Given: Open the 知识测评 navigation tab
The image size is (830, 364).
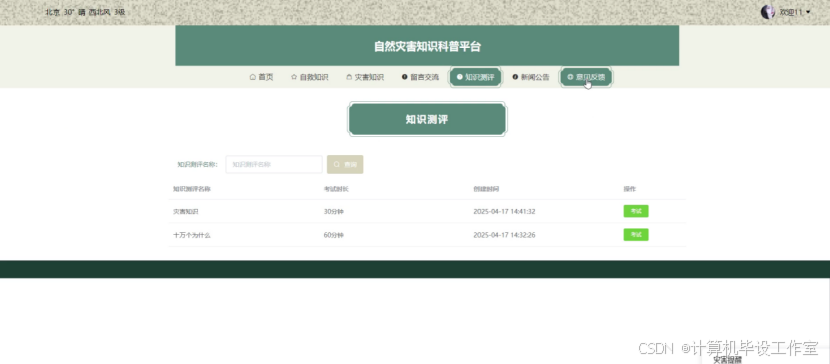Looking at the screenshot, I should point(475,77).
